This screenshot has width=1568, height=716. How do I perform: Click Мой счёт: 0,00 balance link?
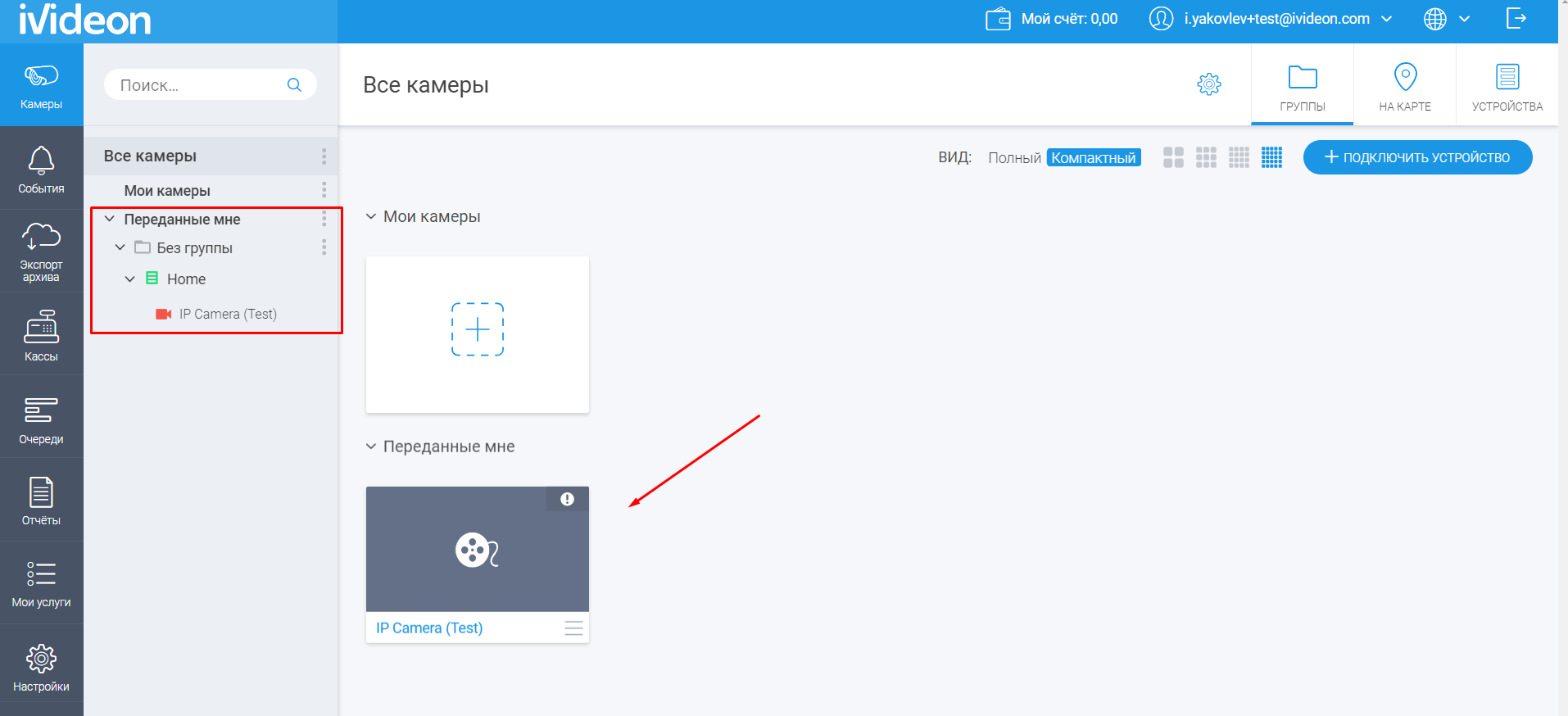1069,19
